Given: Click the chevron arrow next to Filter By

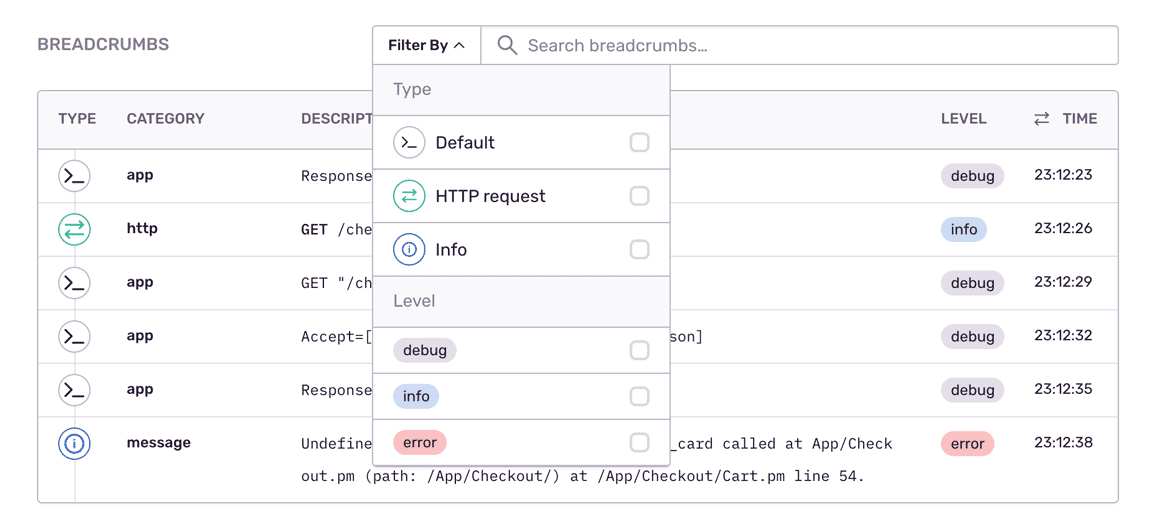Looking at the screenshot, I should tap(459, 46).
